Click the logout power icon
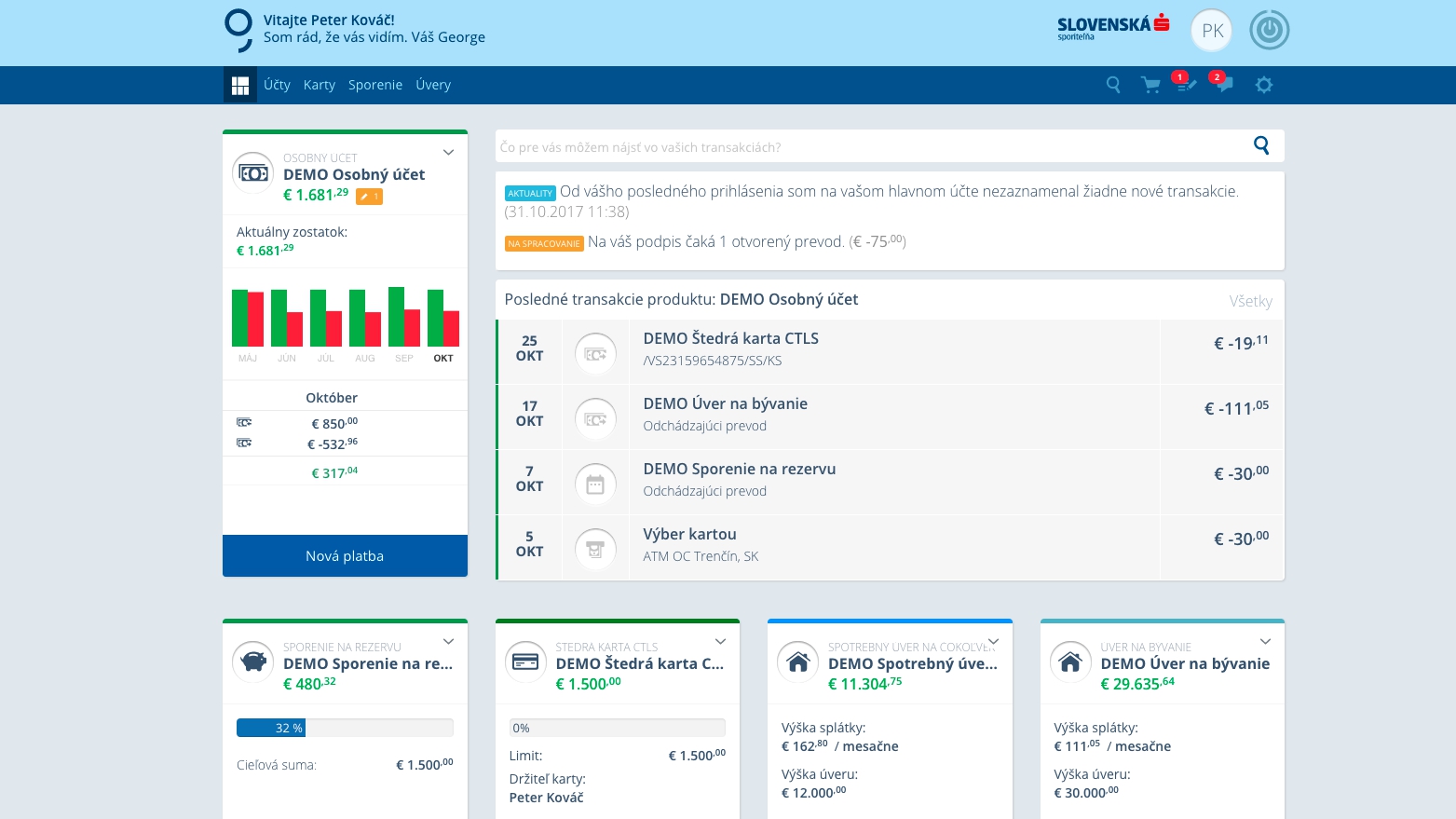The image size is (1456, 819). click(x=1269, y=31)
